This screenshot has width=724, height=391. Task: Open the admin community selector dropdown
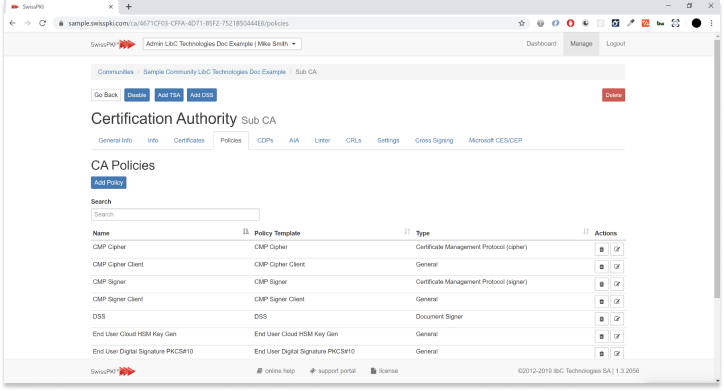pos(222,44)
